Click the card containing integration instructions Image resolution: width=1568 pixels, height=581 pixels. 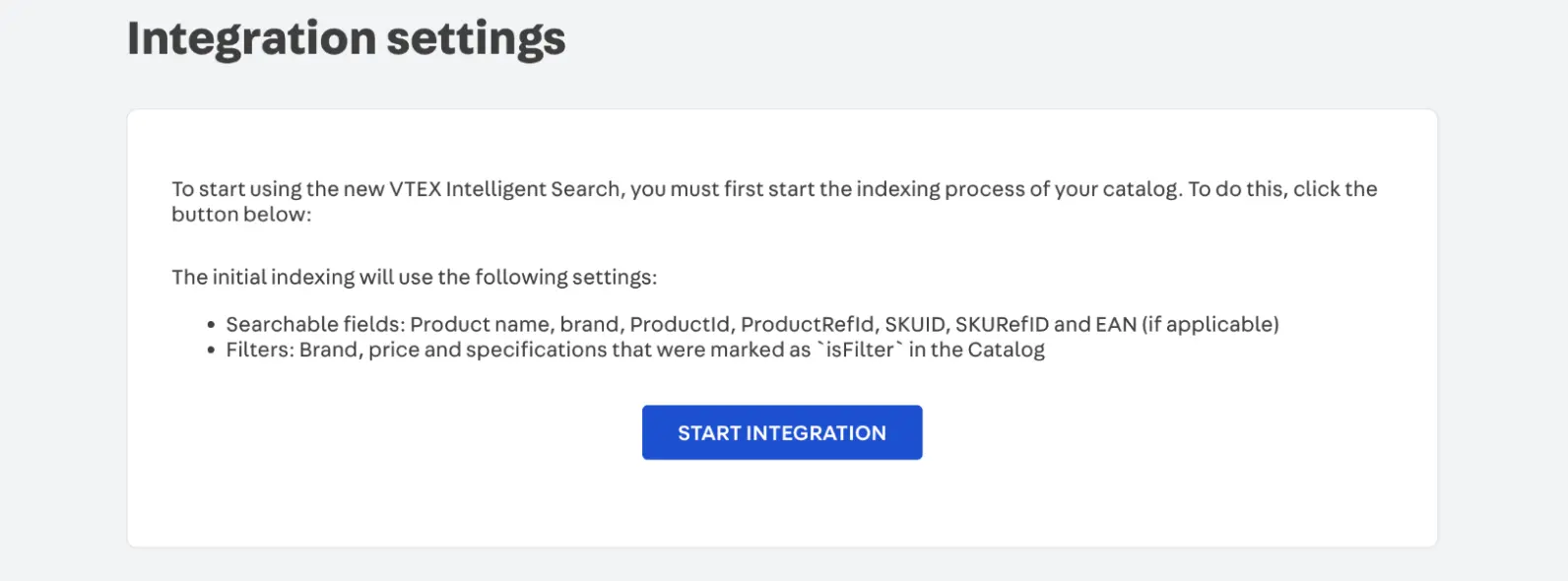click(782, 325)
